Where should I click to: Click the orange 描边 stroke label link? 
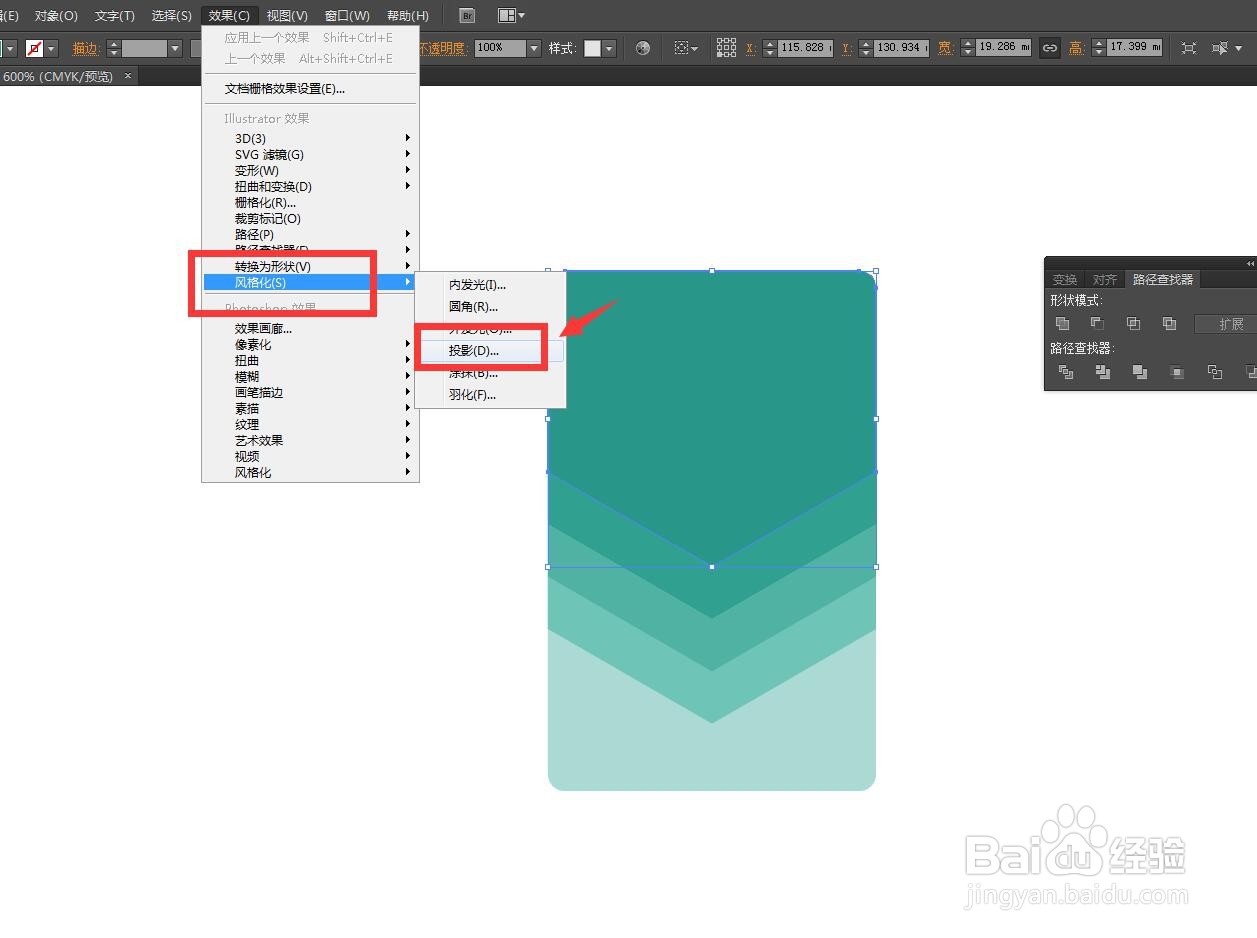click(86, 48)
